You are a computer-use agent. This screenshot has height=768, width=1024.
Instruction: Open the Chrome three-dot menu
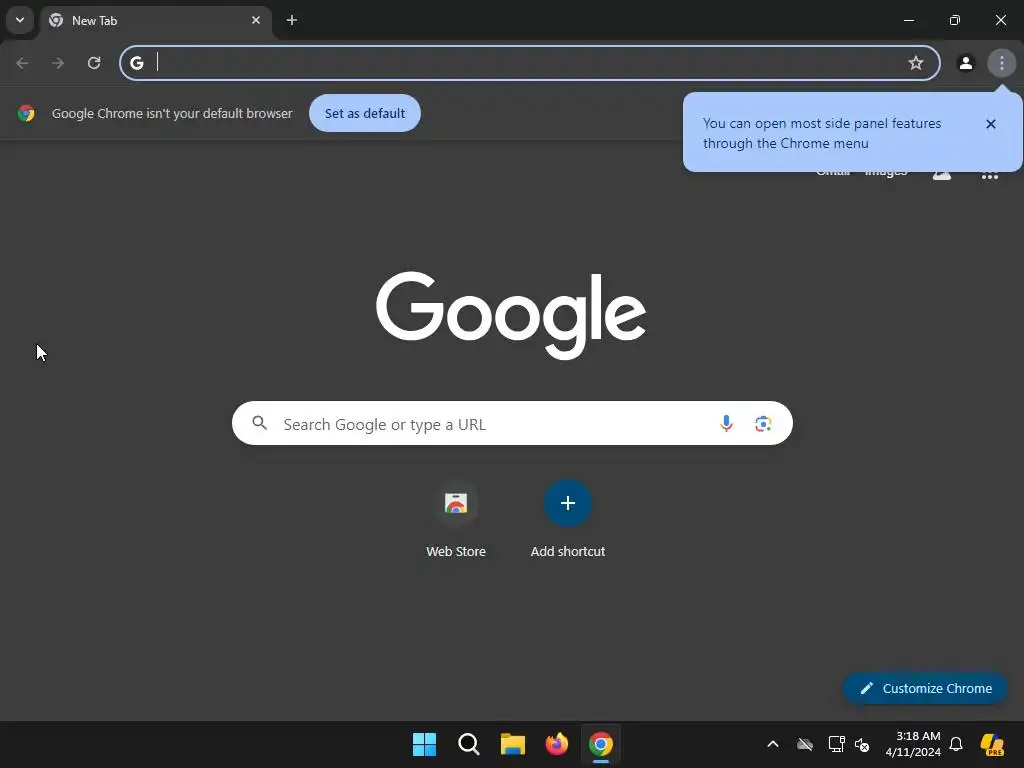coord(1001,63)
